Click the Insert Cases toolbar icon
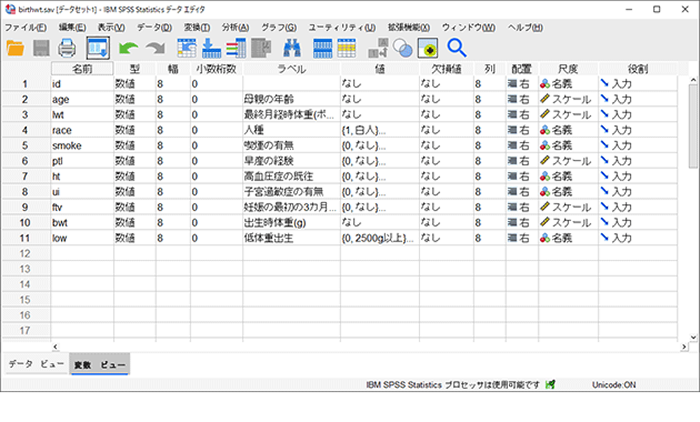This screenshot has height=422, width=700. pyautogui.click(x=322, y=48)
